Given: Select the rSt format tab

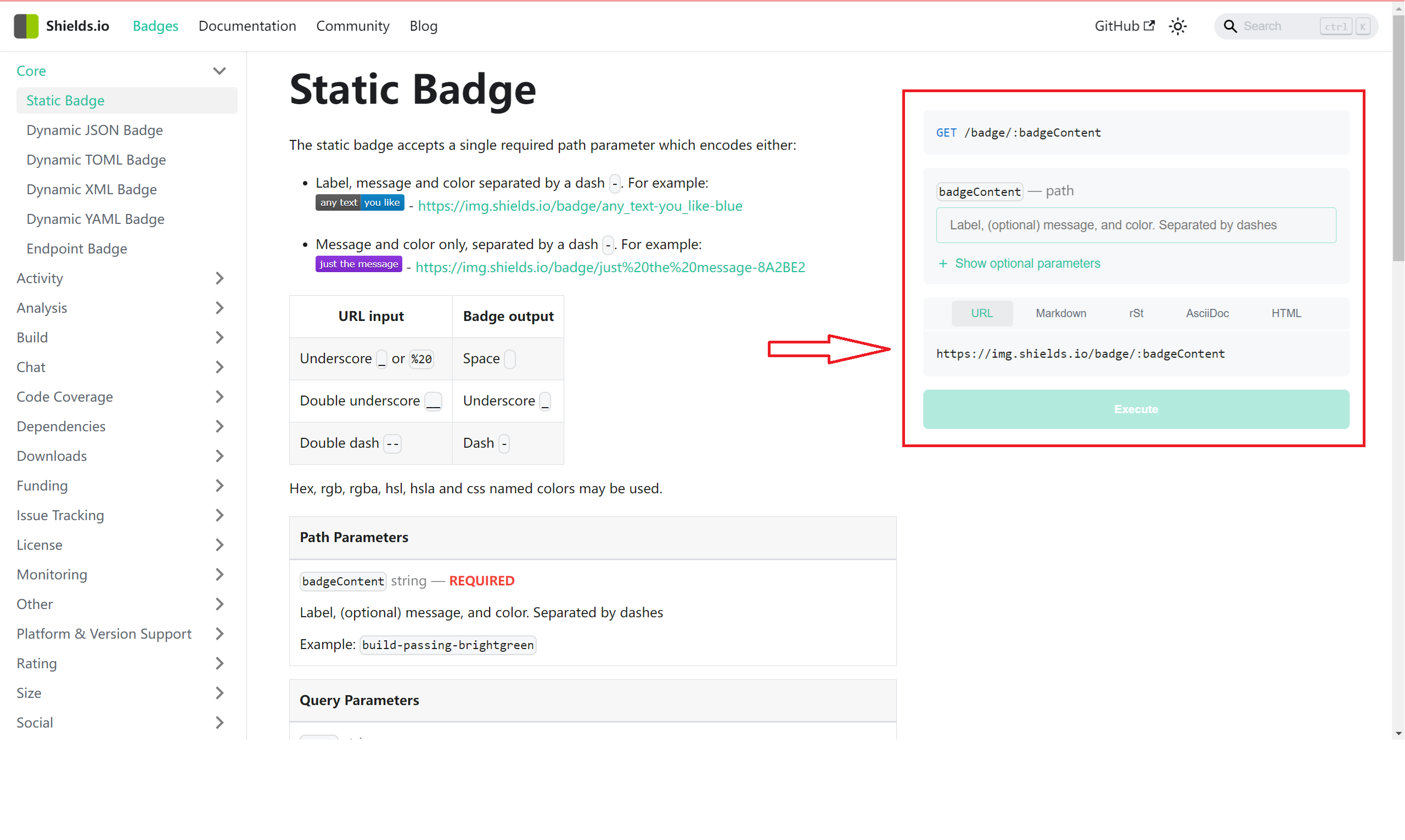Looking at the screenshot, I should click(1136, 314).
